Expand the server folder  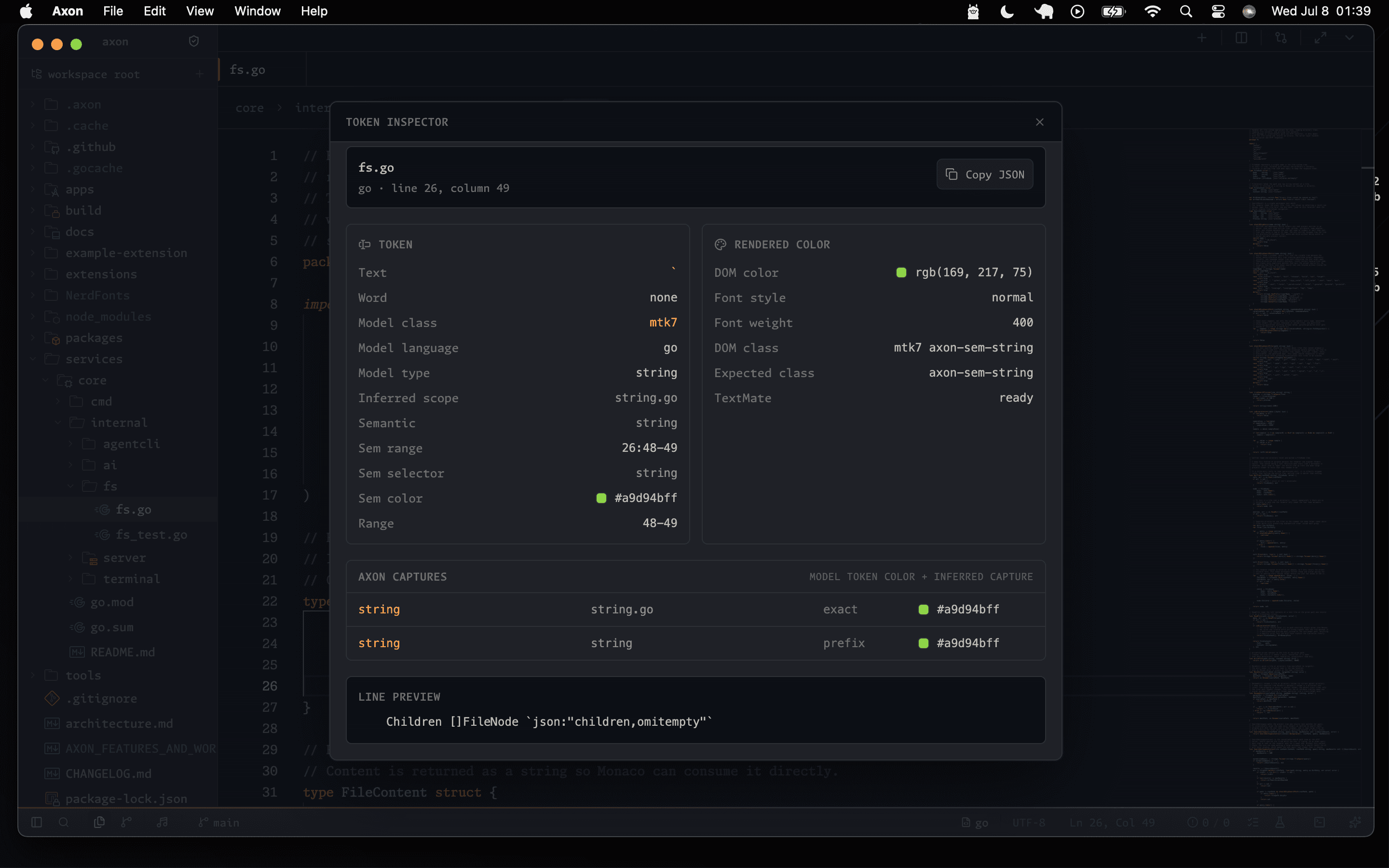[x=70, y=558]
